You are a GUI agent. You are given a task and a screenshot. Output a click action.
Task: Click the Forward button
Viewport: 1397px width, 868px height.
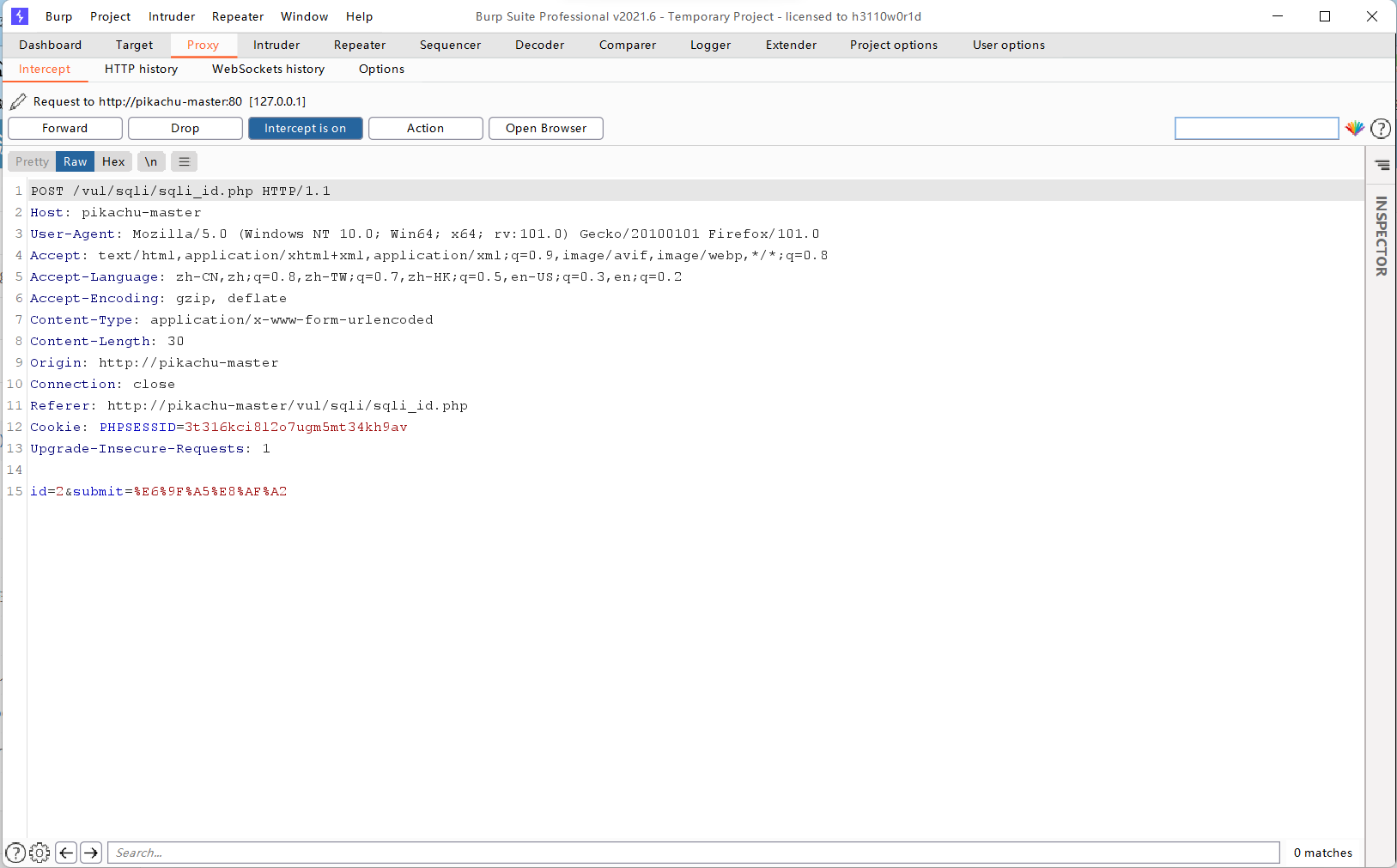[x=65, y=128]
